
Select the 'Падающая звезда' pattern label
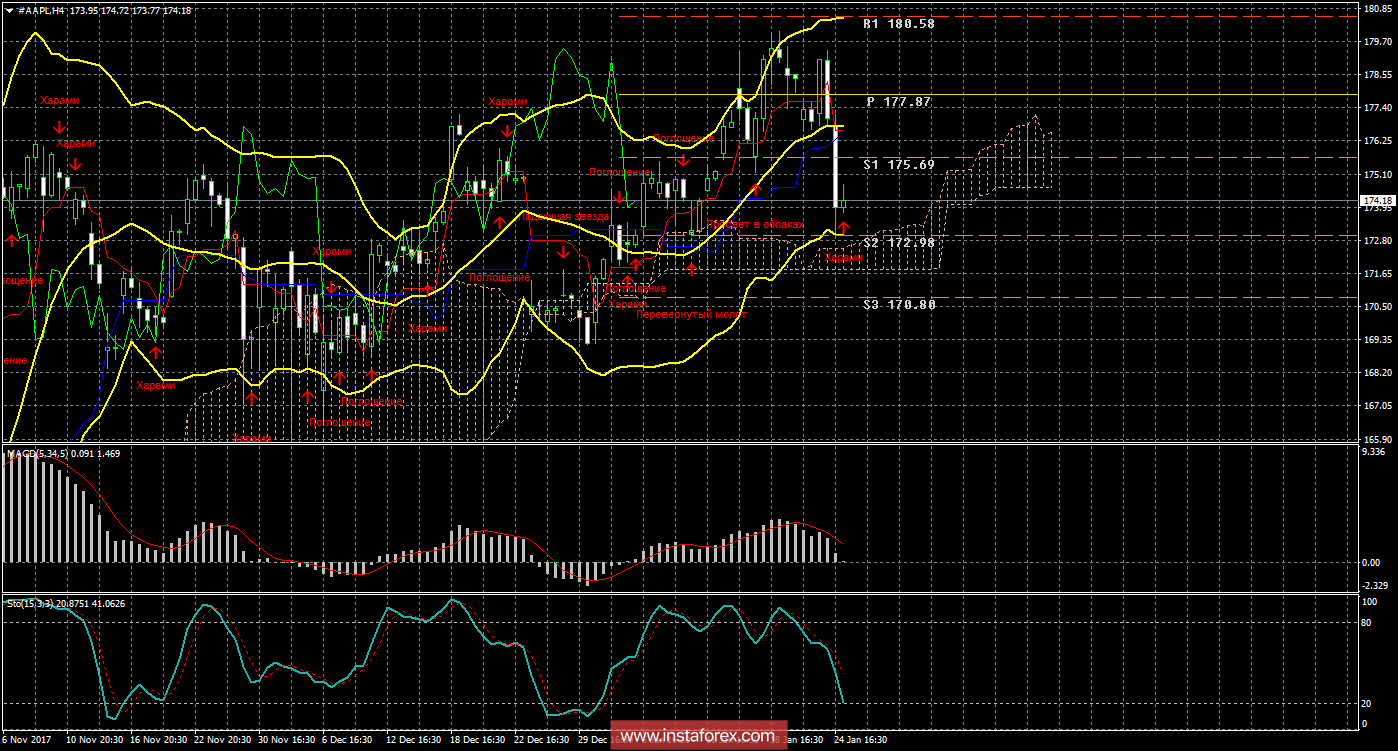click(x=563, y=217)
